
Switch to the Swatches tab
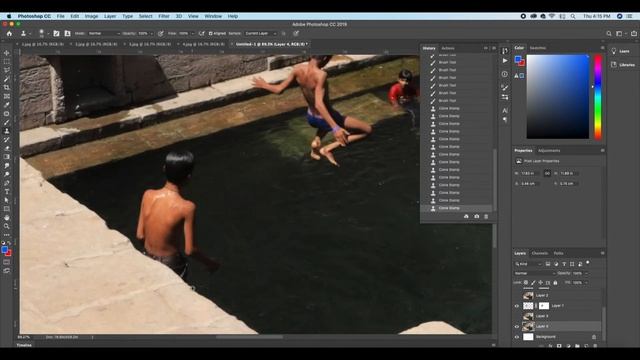[538, 48]
